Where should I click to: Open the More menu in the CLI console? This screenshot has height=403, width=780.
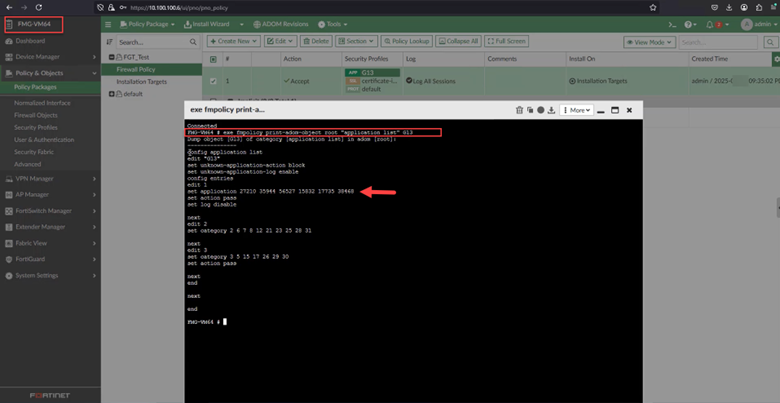[x=577, y=110]
